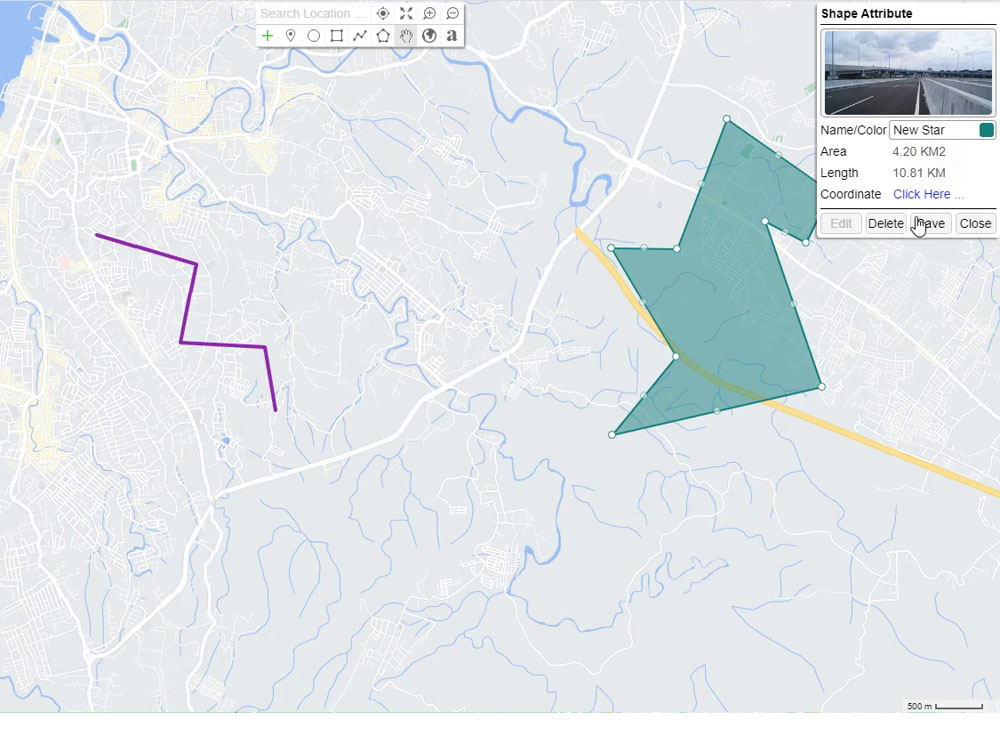1000x750 pixels.
Task: Click the Edit button
Action: tap(841, 224)
